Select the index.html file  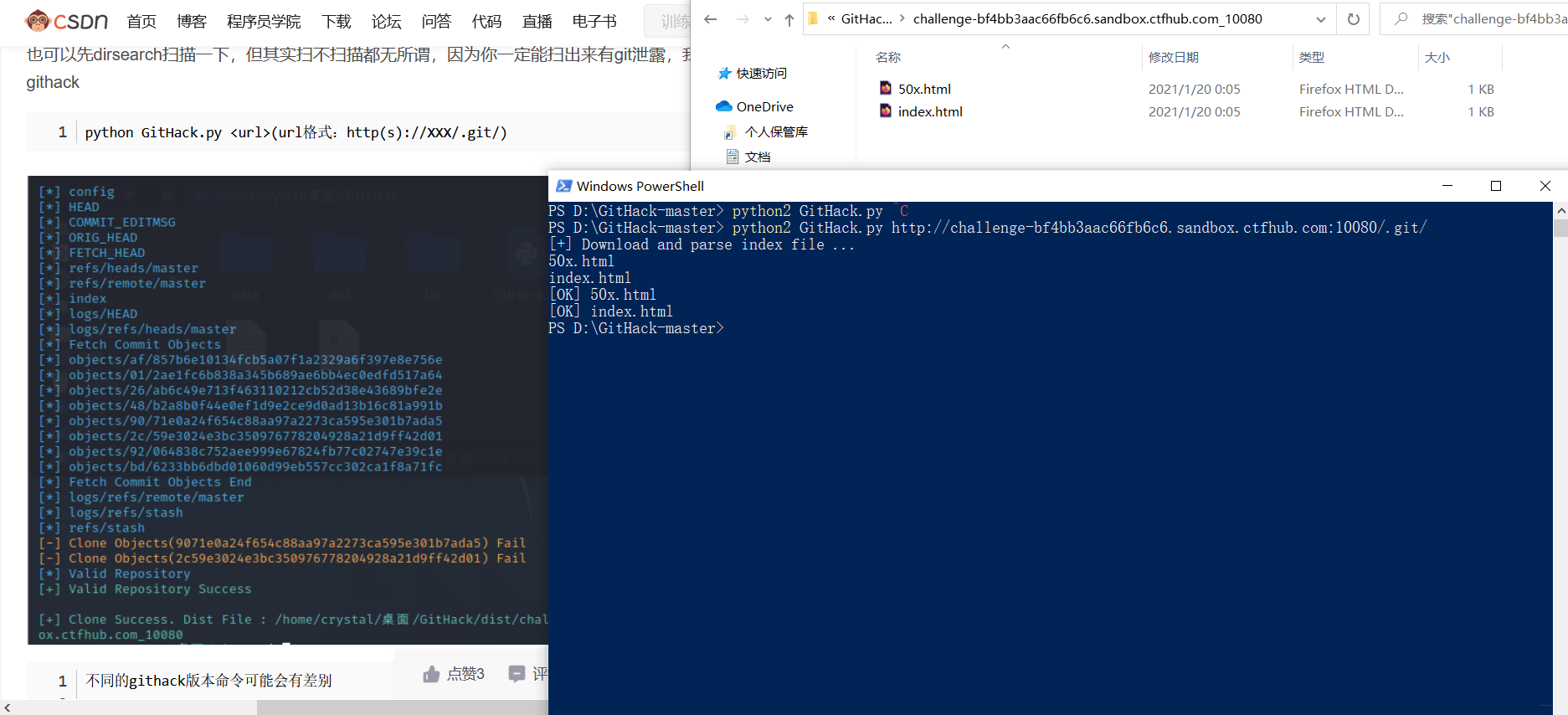coord(930,111)
